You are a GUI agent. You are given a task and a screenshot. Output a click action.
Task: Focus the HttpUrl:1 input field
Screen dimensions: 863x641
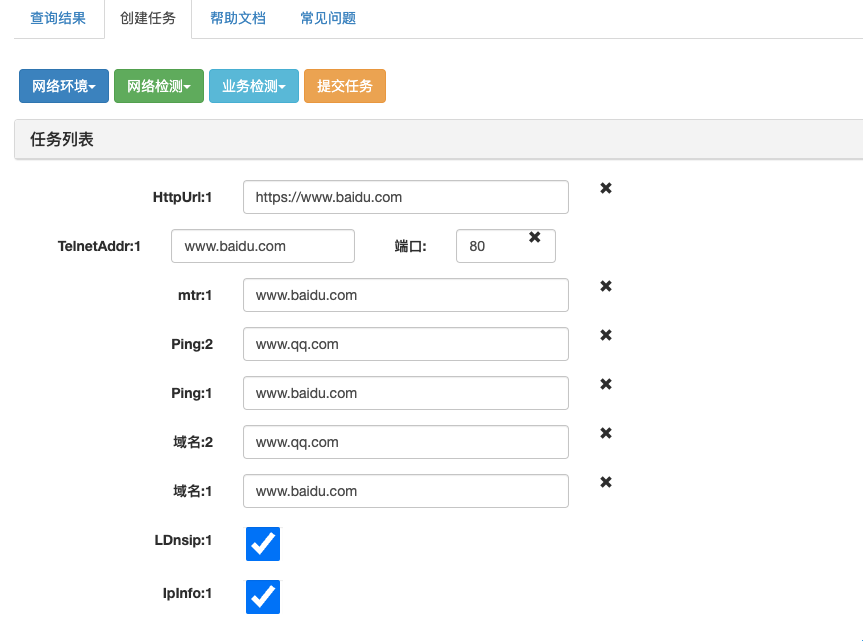point(405,197)
